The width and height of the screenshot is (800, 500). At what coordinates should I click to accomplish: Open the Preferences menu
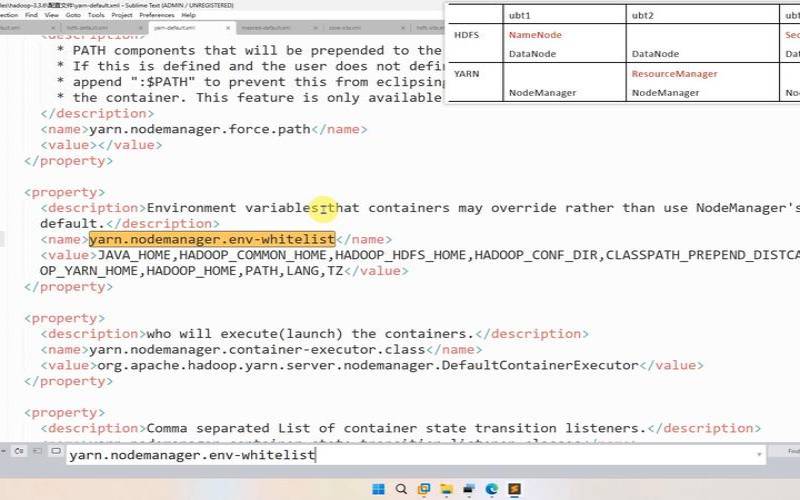pos(156,16)
